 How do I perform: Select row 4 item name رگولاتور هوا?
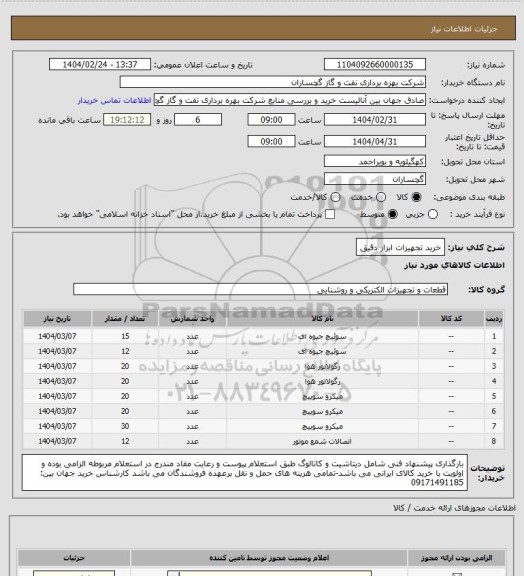click(x=322, y=382)
